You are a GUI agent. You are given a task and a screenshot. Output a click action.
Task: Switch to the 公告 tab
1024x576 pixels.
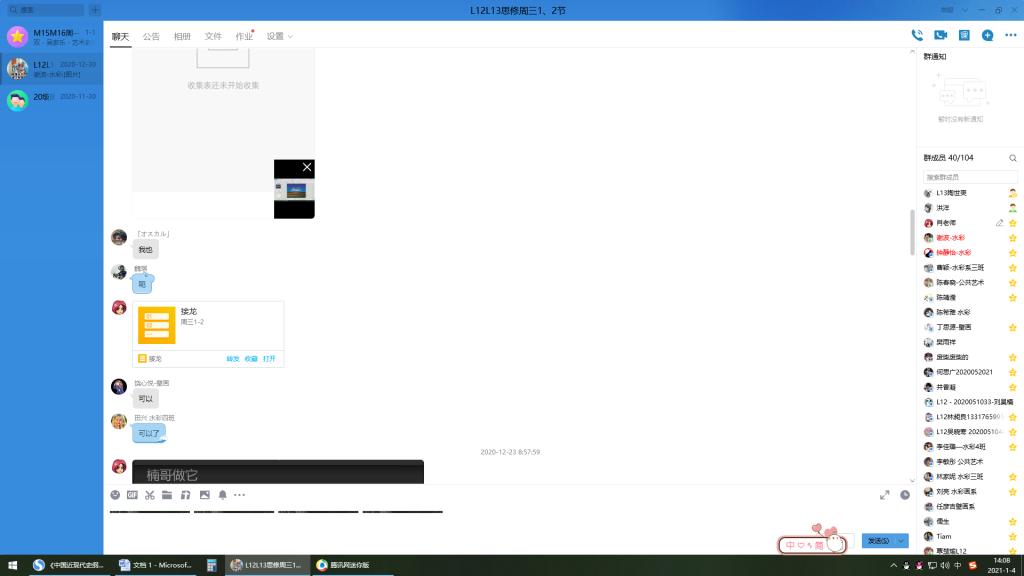(151, 36)
